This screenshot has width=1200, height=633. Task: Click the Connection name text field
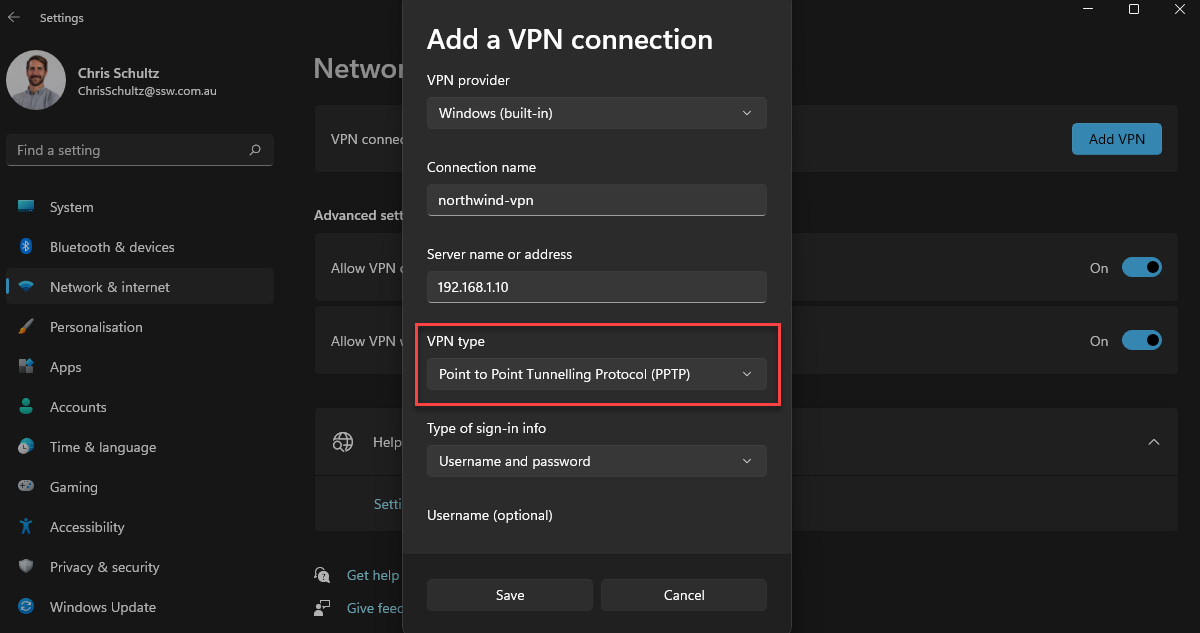pos(596,199)
